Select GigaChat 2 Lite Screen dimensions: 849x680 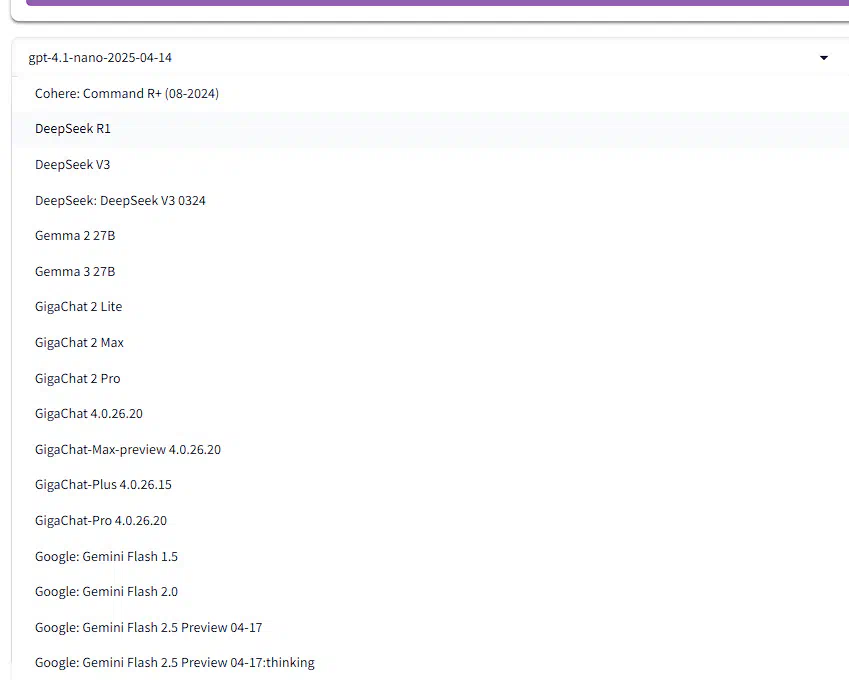(430, 306)
